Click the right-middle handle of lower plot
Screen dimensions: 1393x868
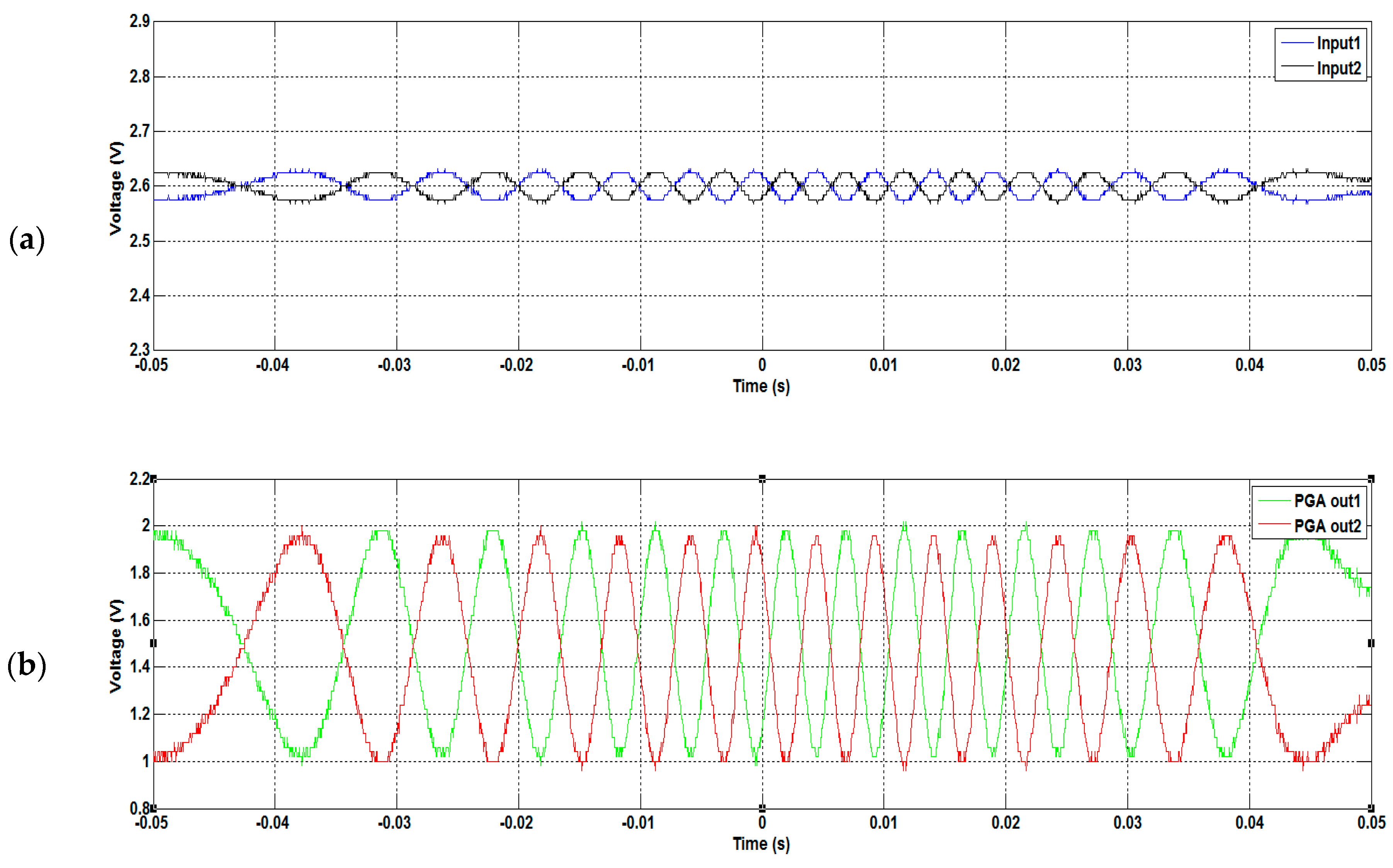click(x=1371, y=644)
